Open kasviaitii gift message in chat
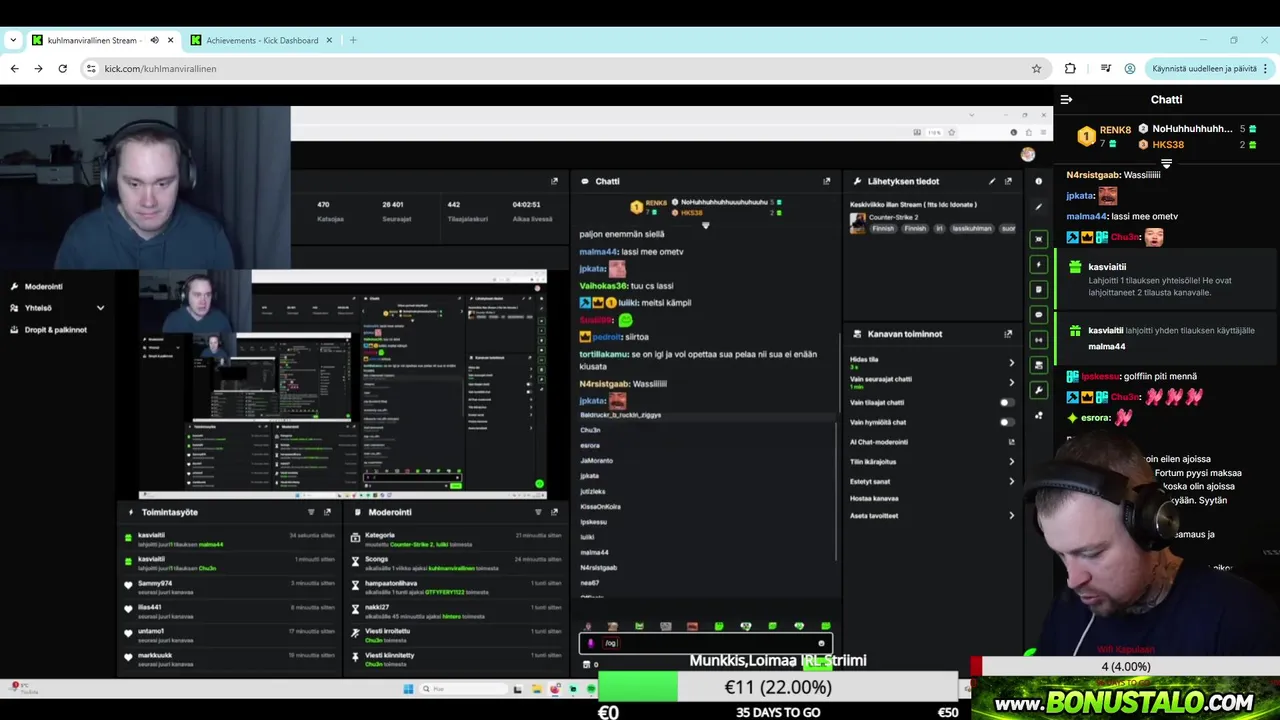Viewport: 1280px width, 720px height. click(1167, 279)
